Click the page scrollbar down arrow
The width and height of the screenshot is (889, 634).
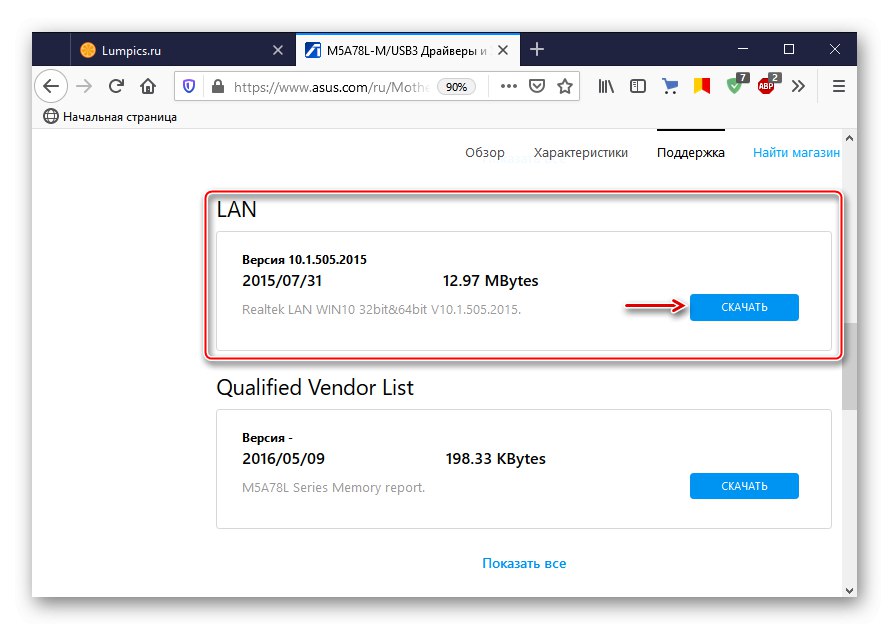(x=849, y=590)
